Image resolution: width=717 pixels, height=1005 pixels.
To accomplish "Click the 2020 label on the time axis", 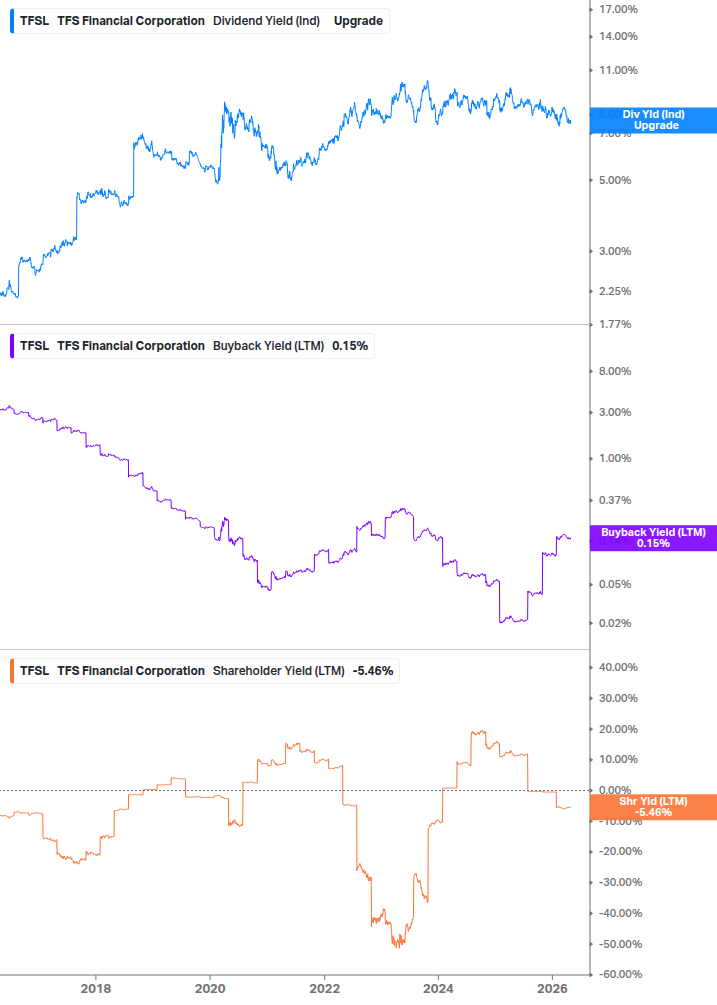I will [210, 988].
